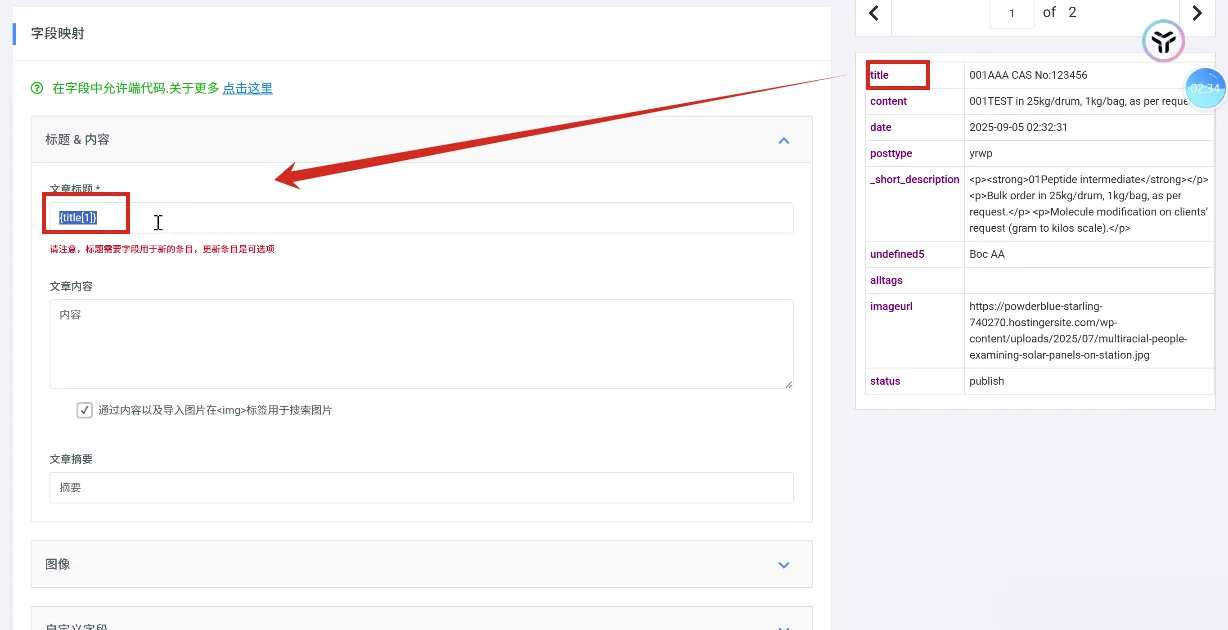The height and width of the screenshot is (630, 1228).
Task: Click the 文章摘要 input field
Action: point(420,488)
